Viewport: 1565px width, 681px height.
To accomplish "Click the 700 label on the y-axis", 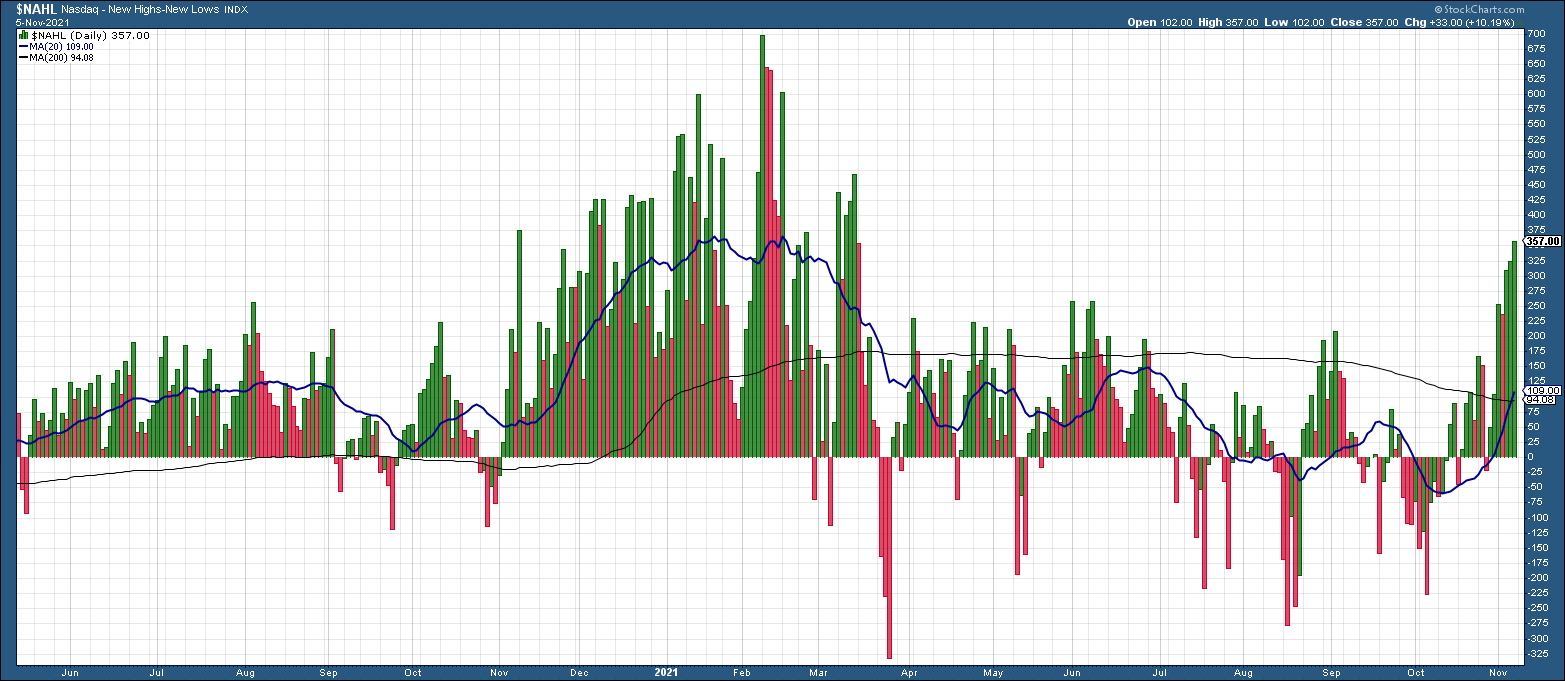I will [1535, 33].
